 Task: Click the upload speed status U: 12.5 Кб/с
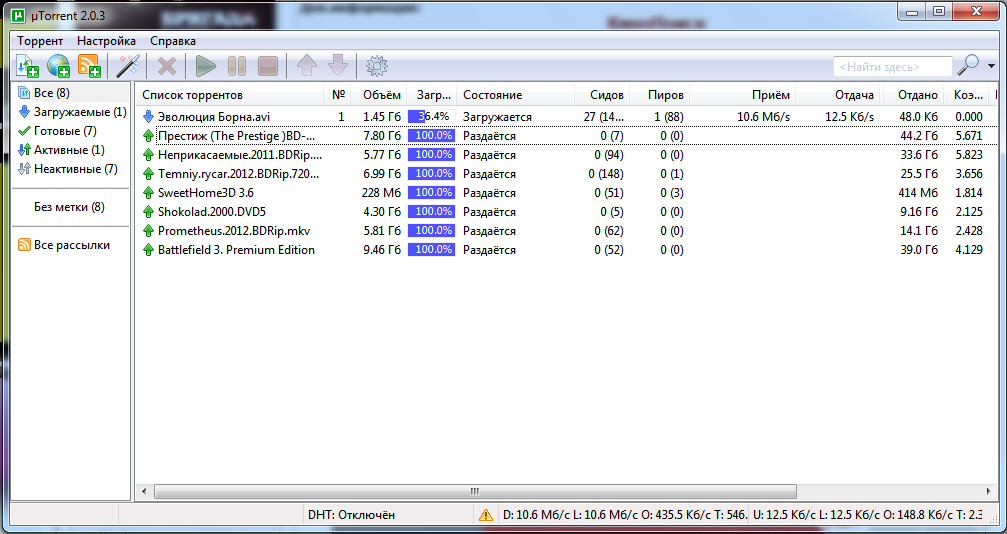point(867,515)
